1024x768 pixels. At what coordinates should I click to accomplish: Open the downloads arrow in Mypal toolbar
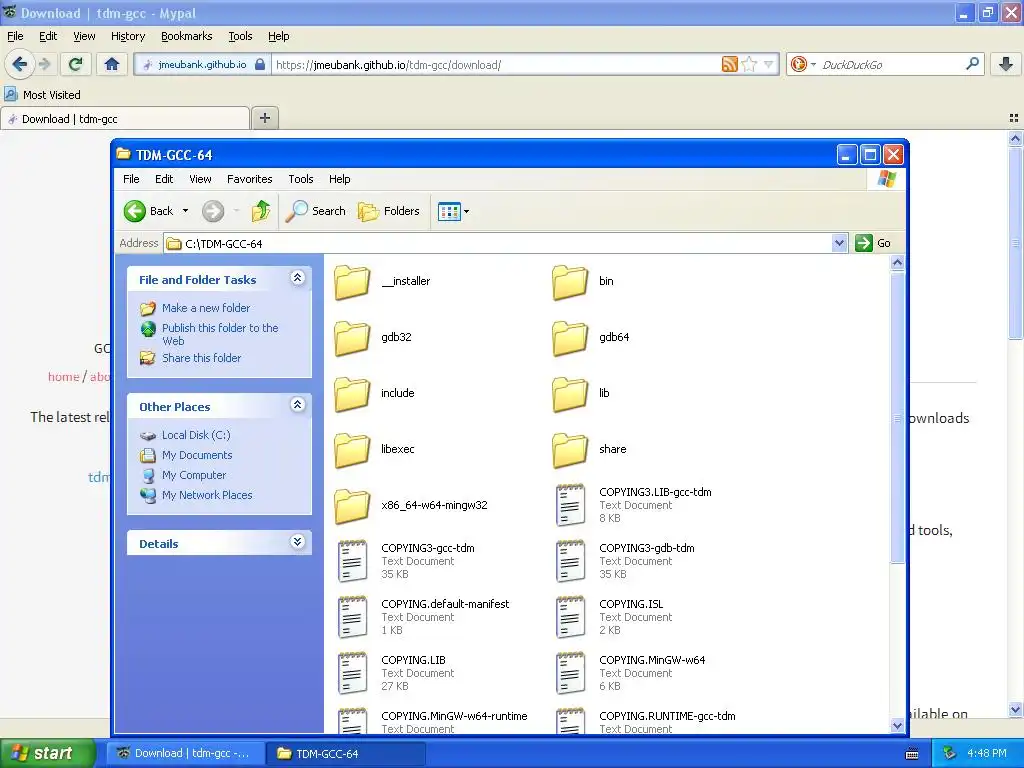[1006, 64]
